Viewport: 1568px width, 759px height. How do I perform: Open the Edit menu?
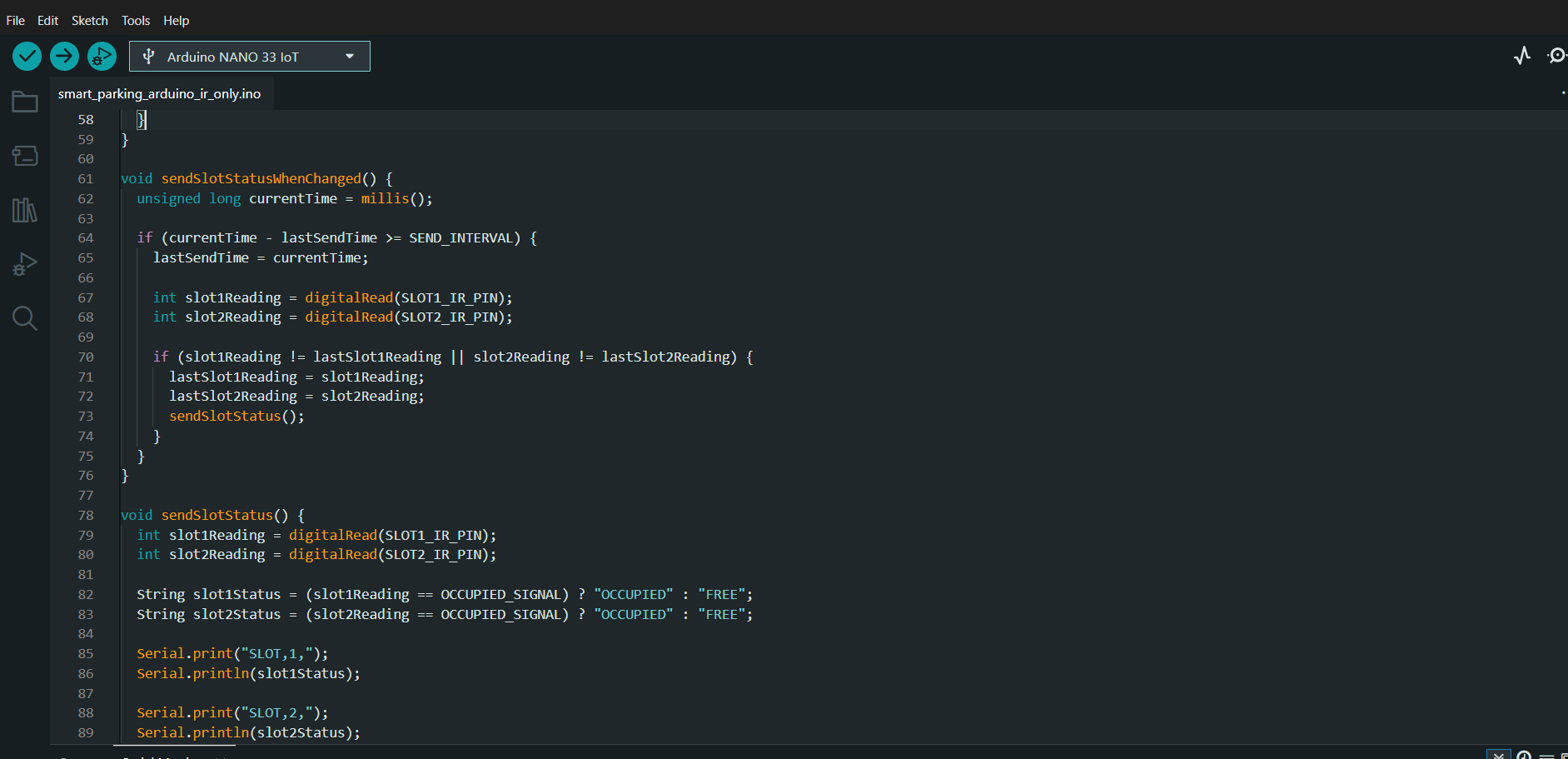pos(47,21)
